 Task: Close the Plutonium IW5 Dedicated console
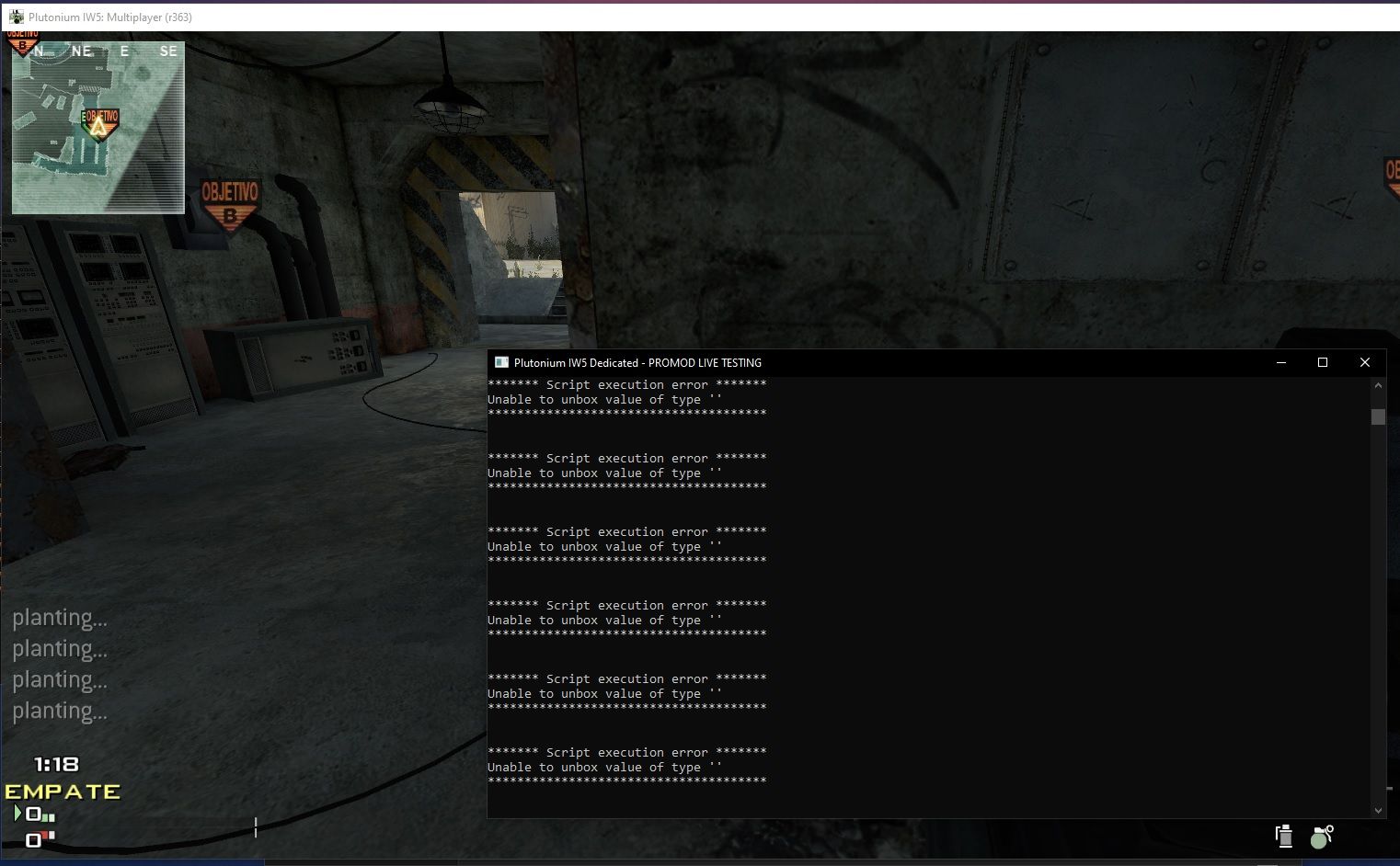tap(1365, 362)
